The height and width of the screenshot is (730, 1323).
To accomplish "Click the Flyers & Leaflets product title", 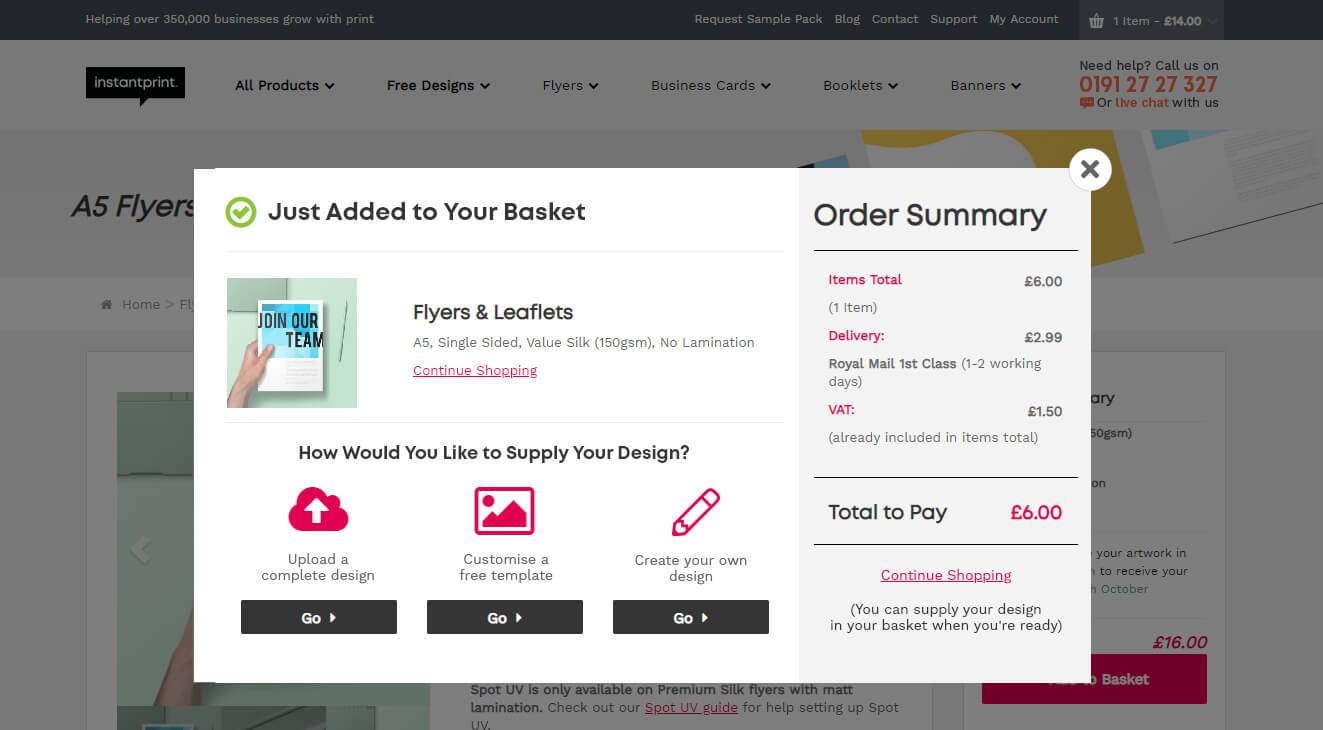I will pos(493,312).
